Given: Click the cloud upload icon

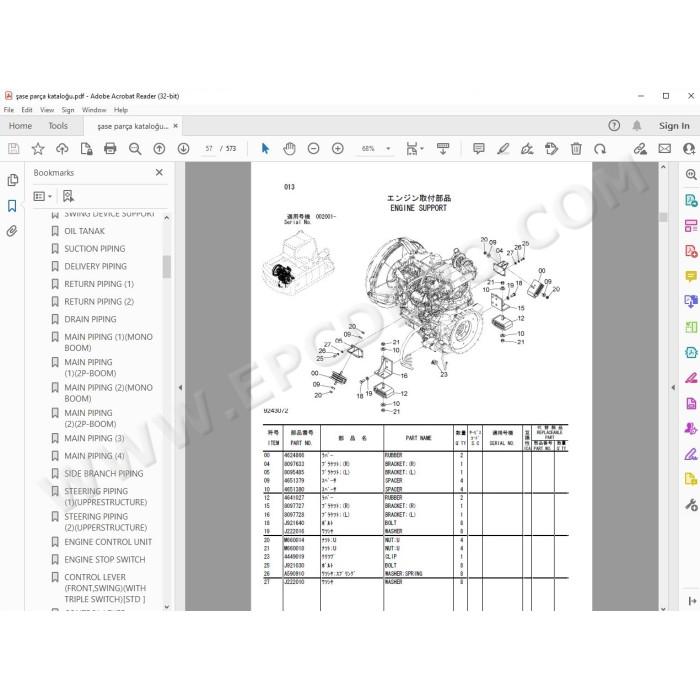Looking at the screenshot, I should (62, 149).
